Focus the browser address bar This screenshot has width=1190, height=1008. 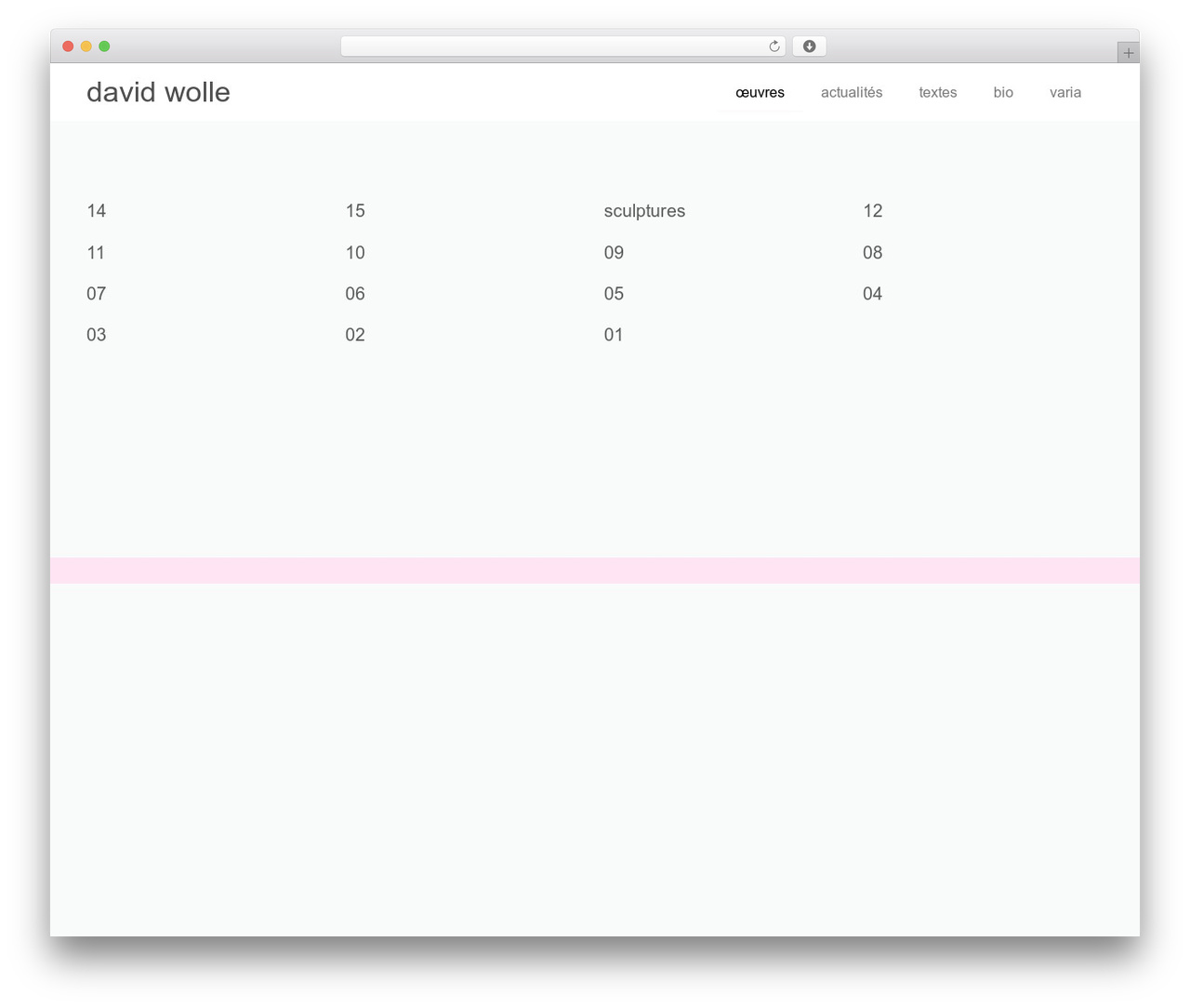562,46
